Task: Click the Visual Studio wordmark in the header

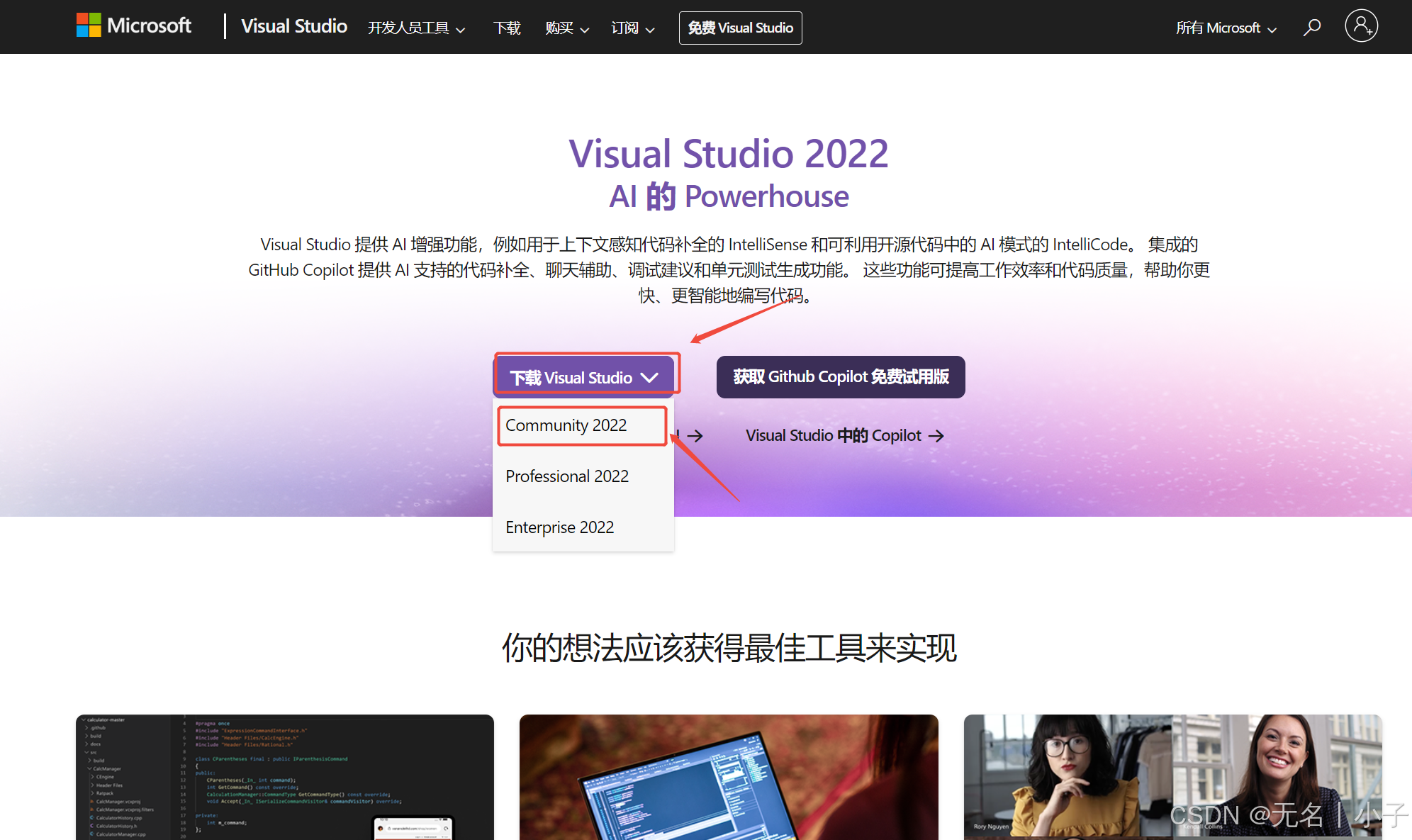Action: [293, 26]
